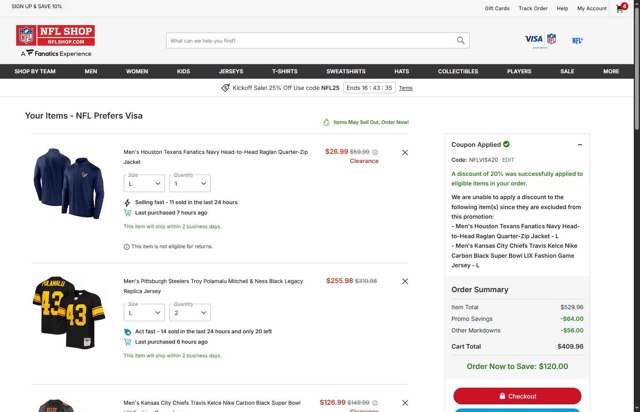This screenshot has height=412, width=640.
Task: Open the Women menu
Action: (x=137, y=71)
